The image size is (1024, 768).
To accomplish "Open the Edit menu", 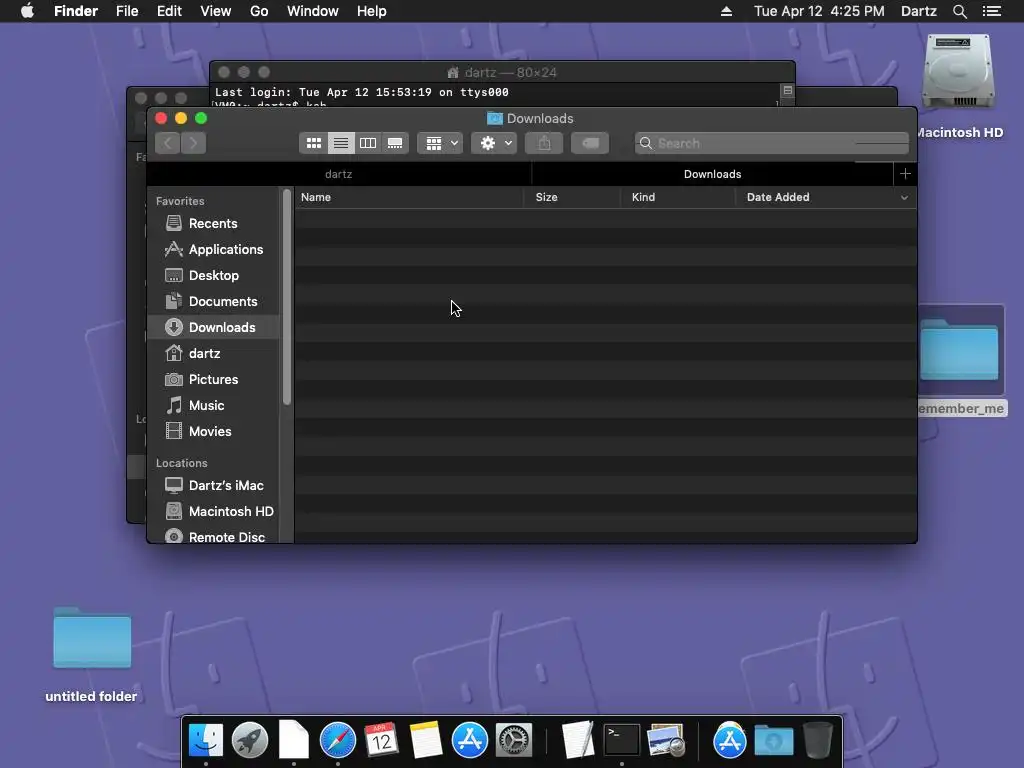I will pos(169,11).
